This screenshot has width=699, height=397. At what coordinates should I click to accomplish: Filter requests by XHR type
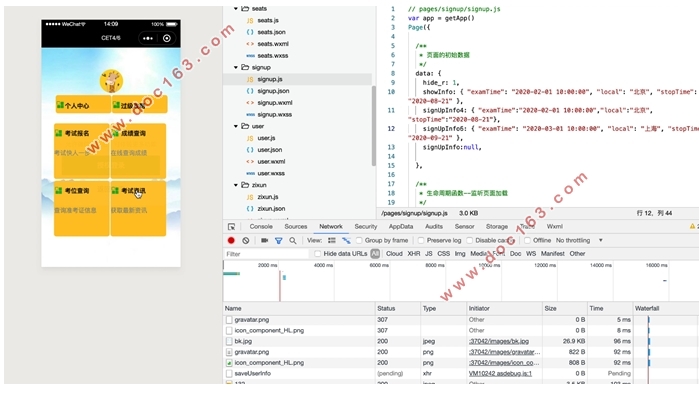click(414, 254)
